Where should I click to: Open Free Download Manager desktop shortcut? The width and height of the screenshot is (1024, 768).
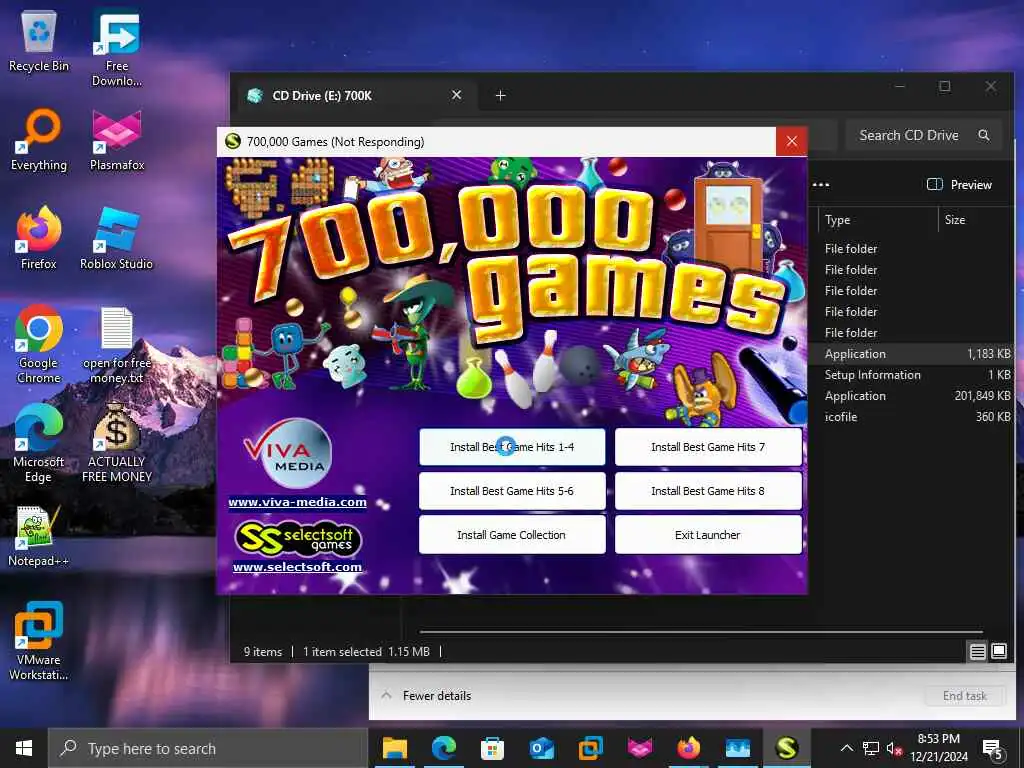click(116, 48)
